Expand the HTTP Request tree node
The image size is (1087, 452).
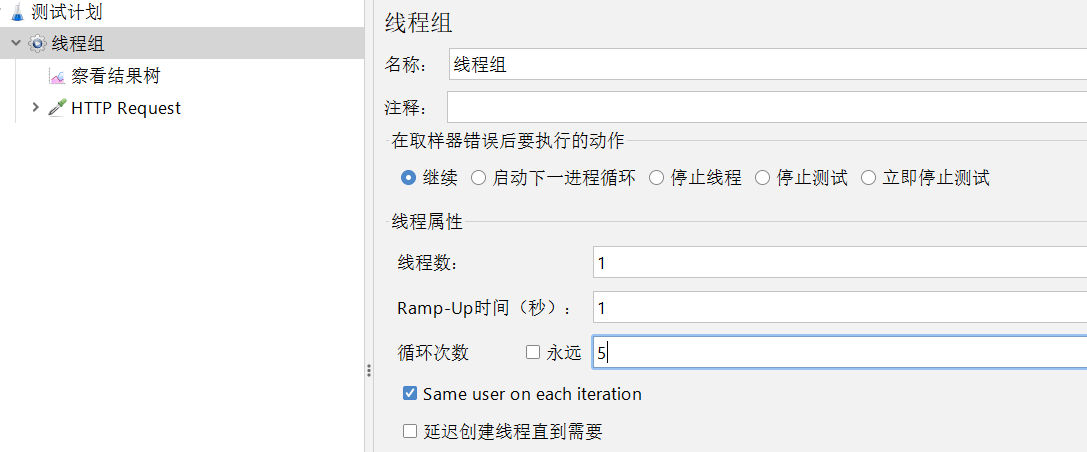pos(36,108)
